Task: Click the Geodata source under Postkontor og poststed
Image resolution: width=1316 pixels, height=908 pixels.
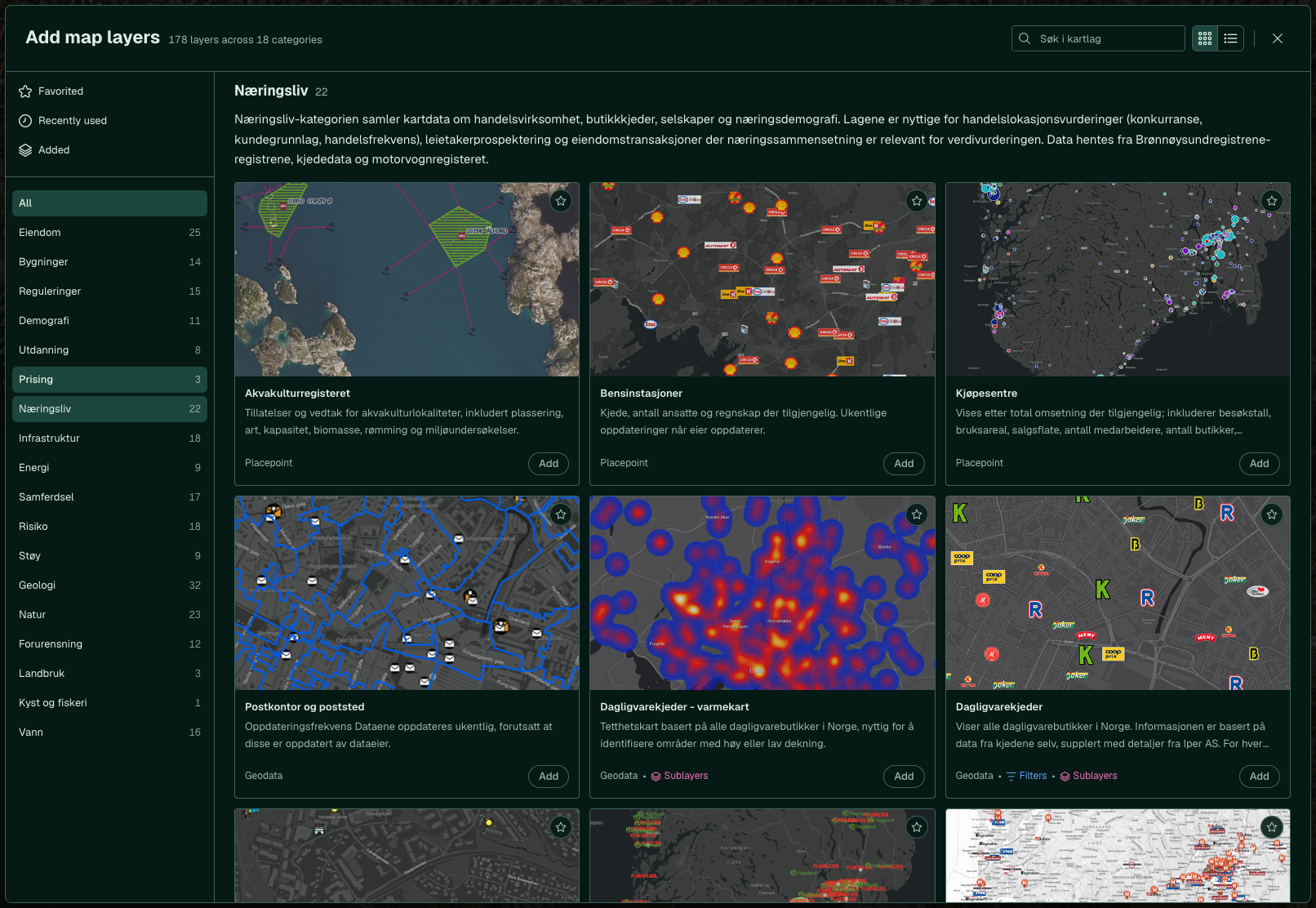Action: [x=264, y=776]
